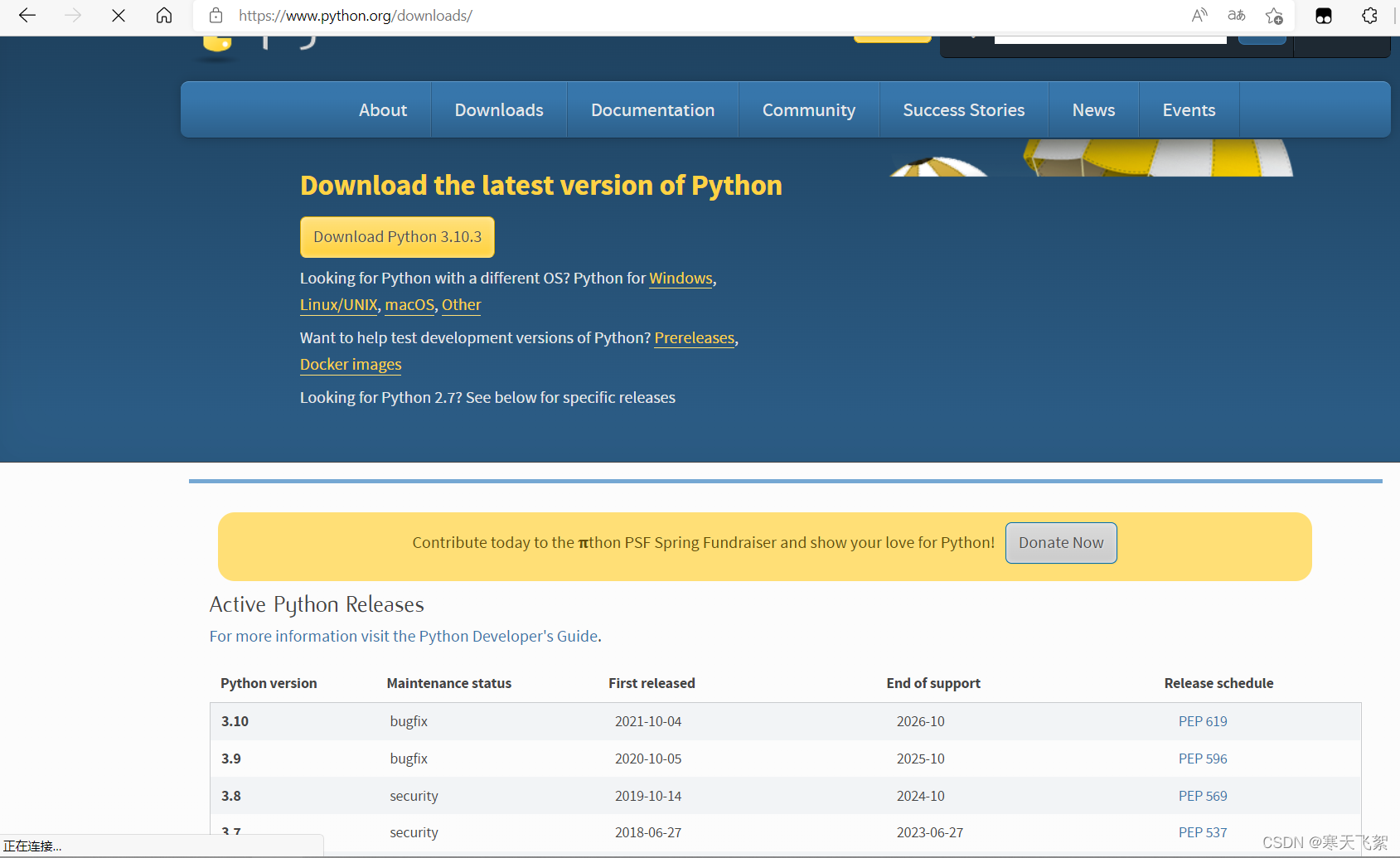This screenshot has height=858, width=1400.
Task: Open PEP 619 release schedule
Action: point(1203,721)
